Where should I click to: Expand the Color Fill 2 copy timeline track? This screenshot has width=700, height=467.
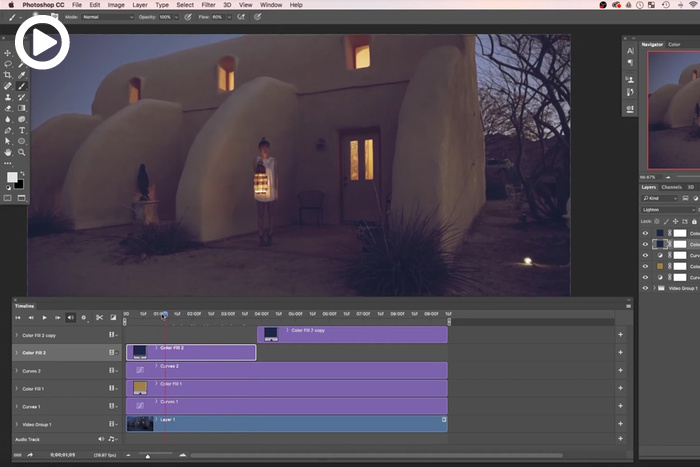tap(17, 335)
